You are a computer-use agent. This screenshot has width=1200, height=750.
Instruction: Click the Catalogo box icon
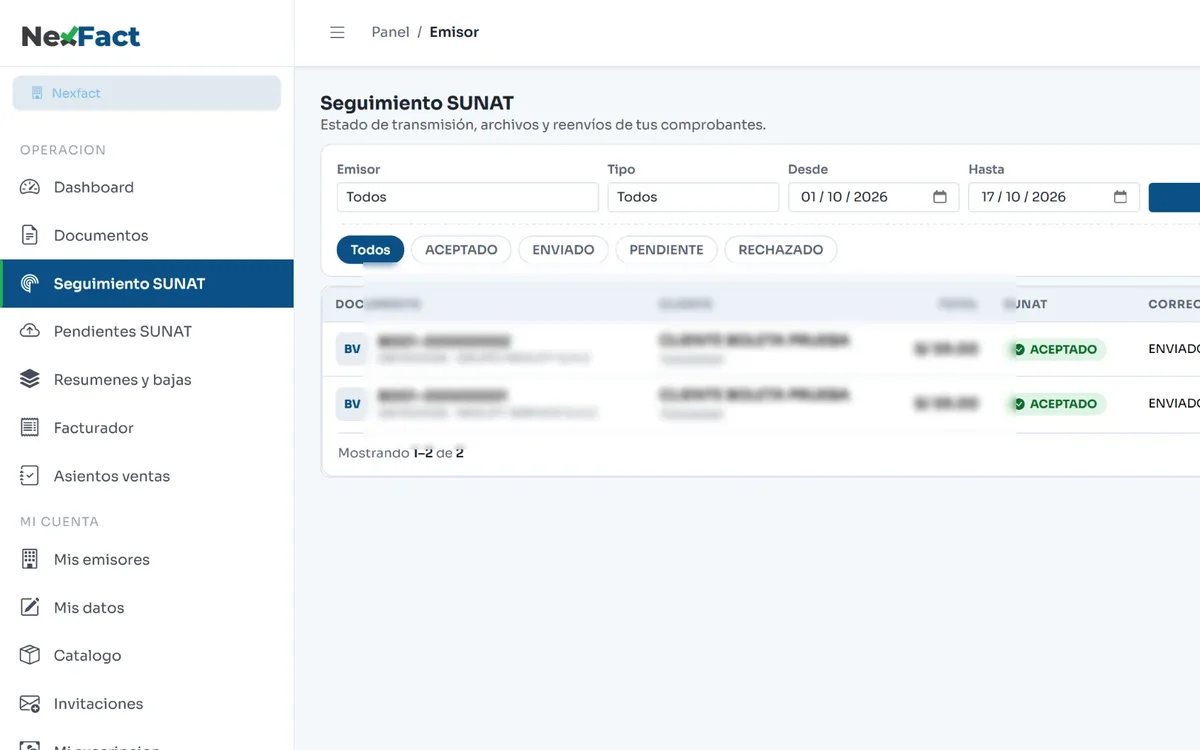tap(30, 655)
